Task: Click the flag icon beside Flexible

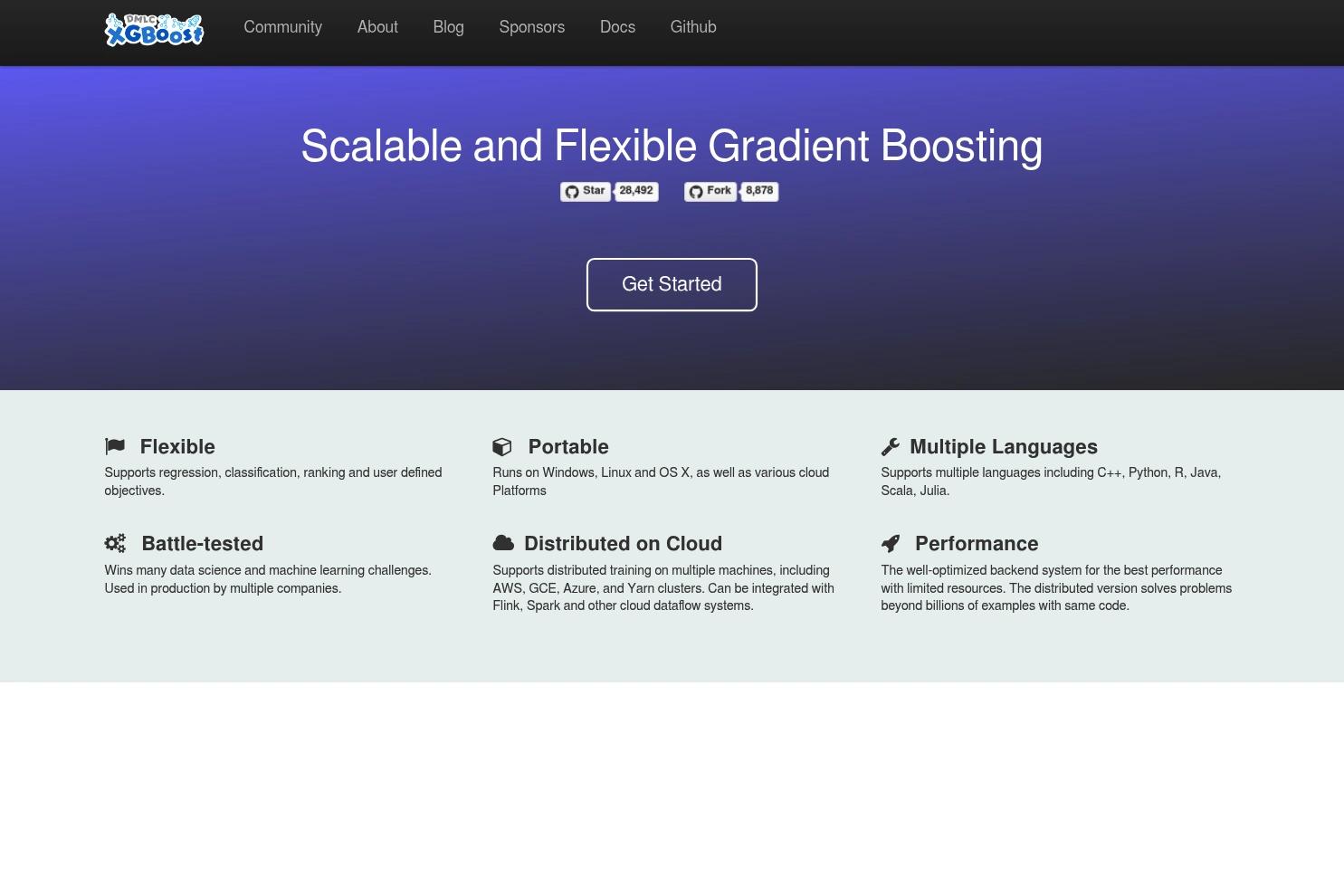Action: 115,446
